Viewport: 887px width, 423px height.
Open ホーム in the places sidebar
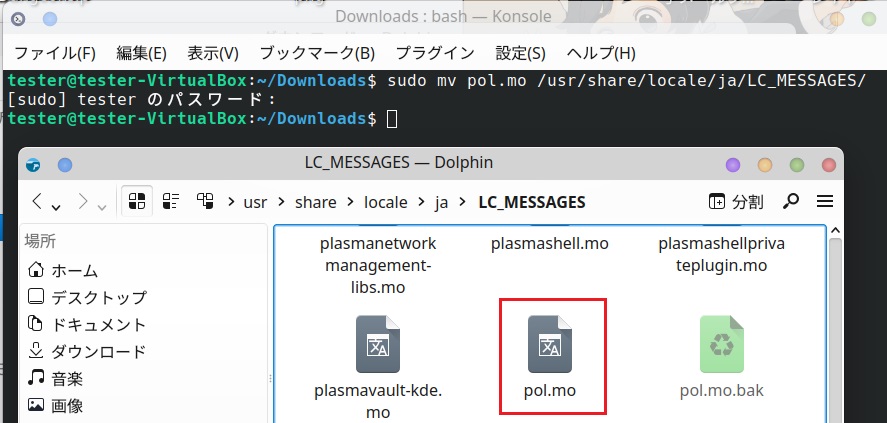point(75,270)
